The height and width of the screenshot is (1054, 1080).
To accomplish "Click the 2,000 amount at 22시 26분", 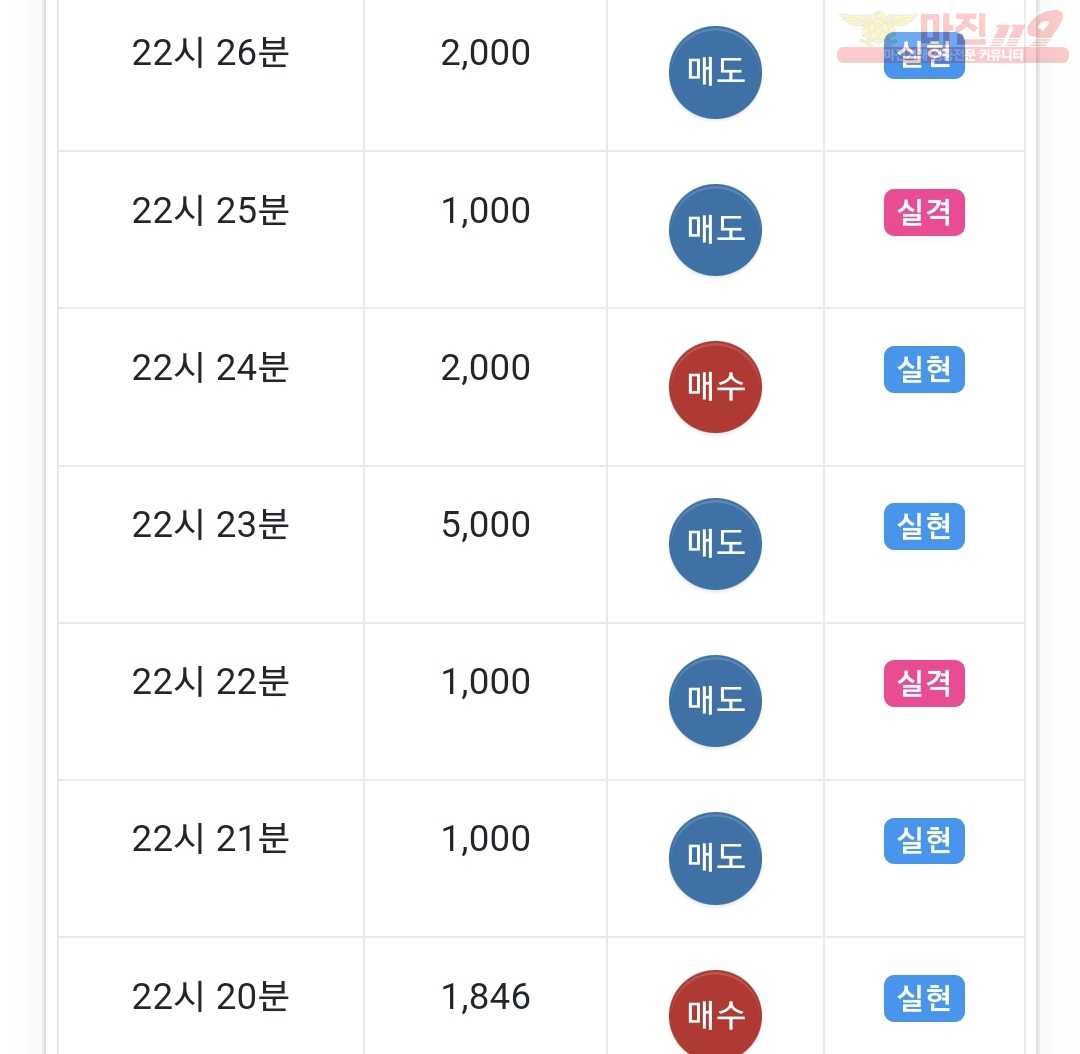I will click(486, 53).
